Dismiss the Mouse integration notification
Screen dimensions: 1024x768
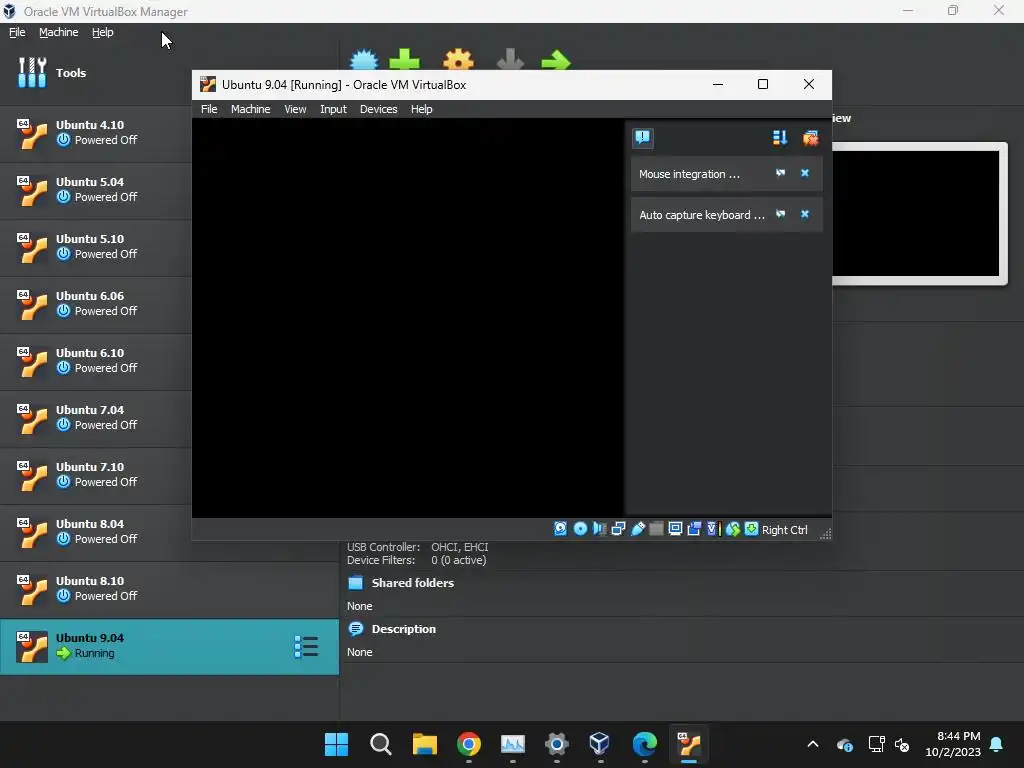click(805, 173)
